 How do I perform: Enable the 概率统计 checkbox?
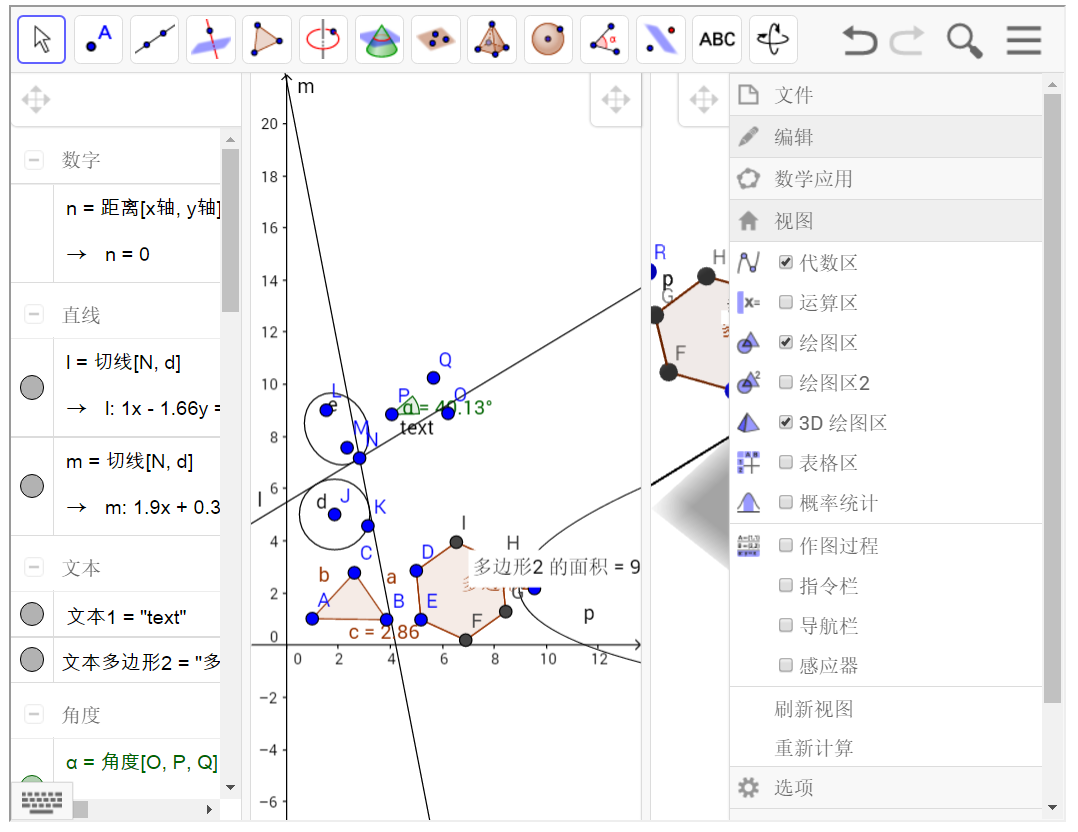(786, 502)
